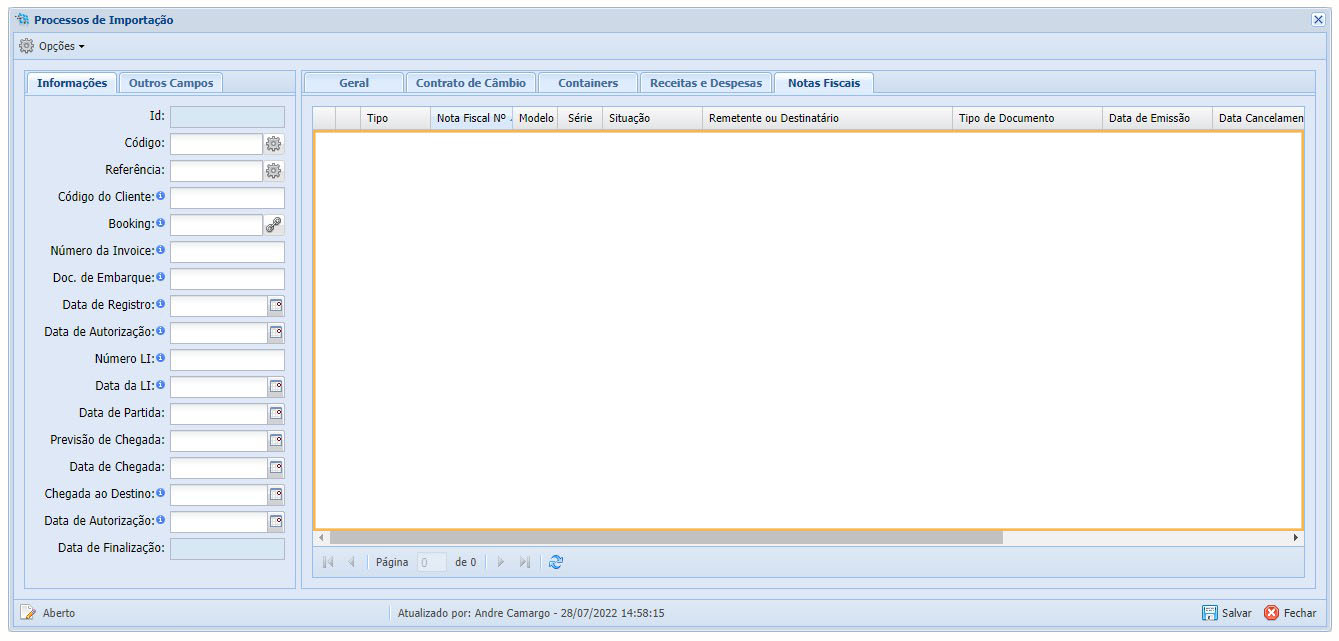Go to the first page of the grid

tap(328, 562)
